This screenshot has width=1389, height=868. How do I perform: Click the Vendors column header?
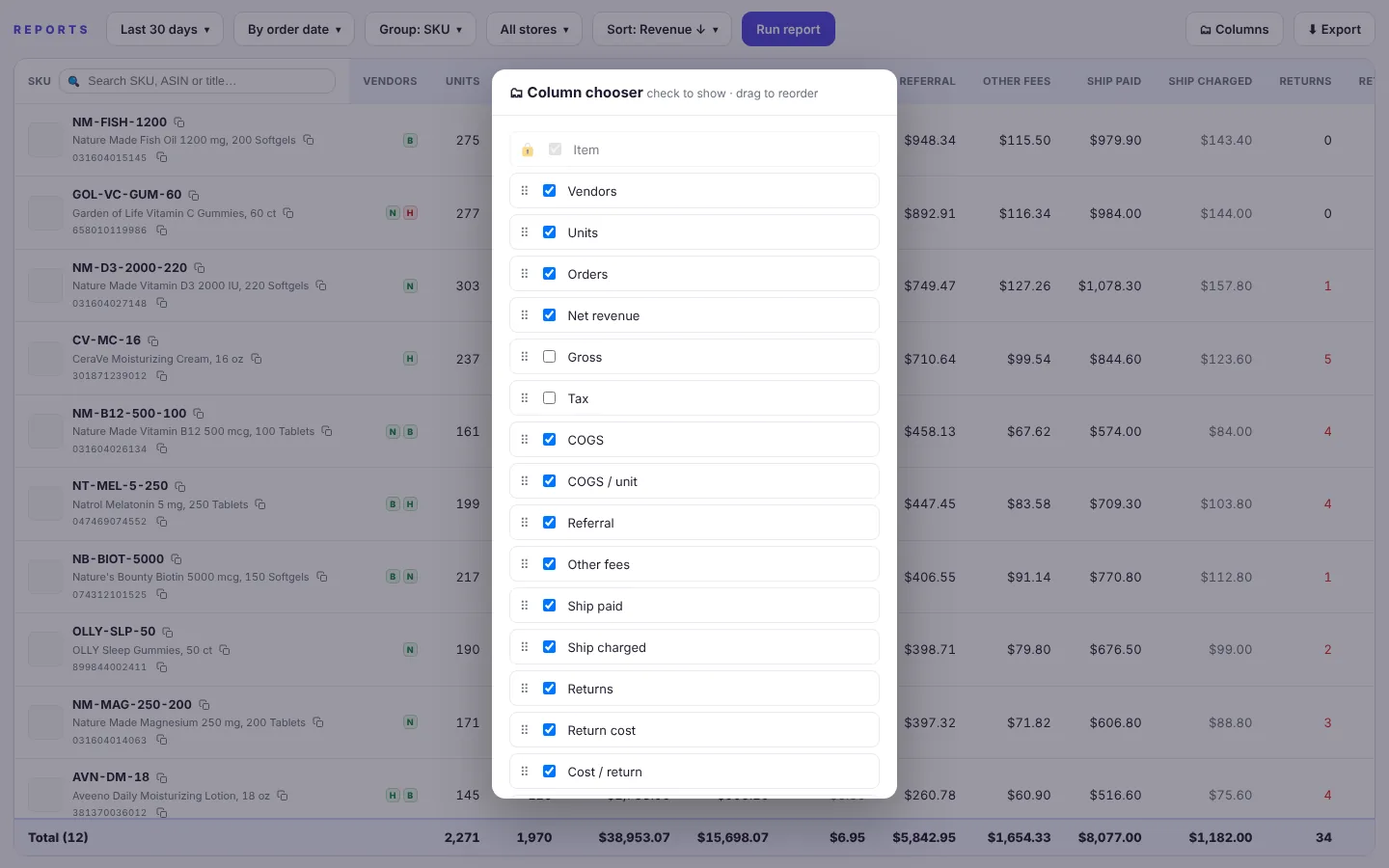click(x=390, y=81)
